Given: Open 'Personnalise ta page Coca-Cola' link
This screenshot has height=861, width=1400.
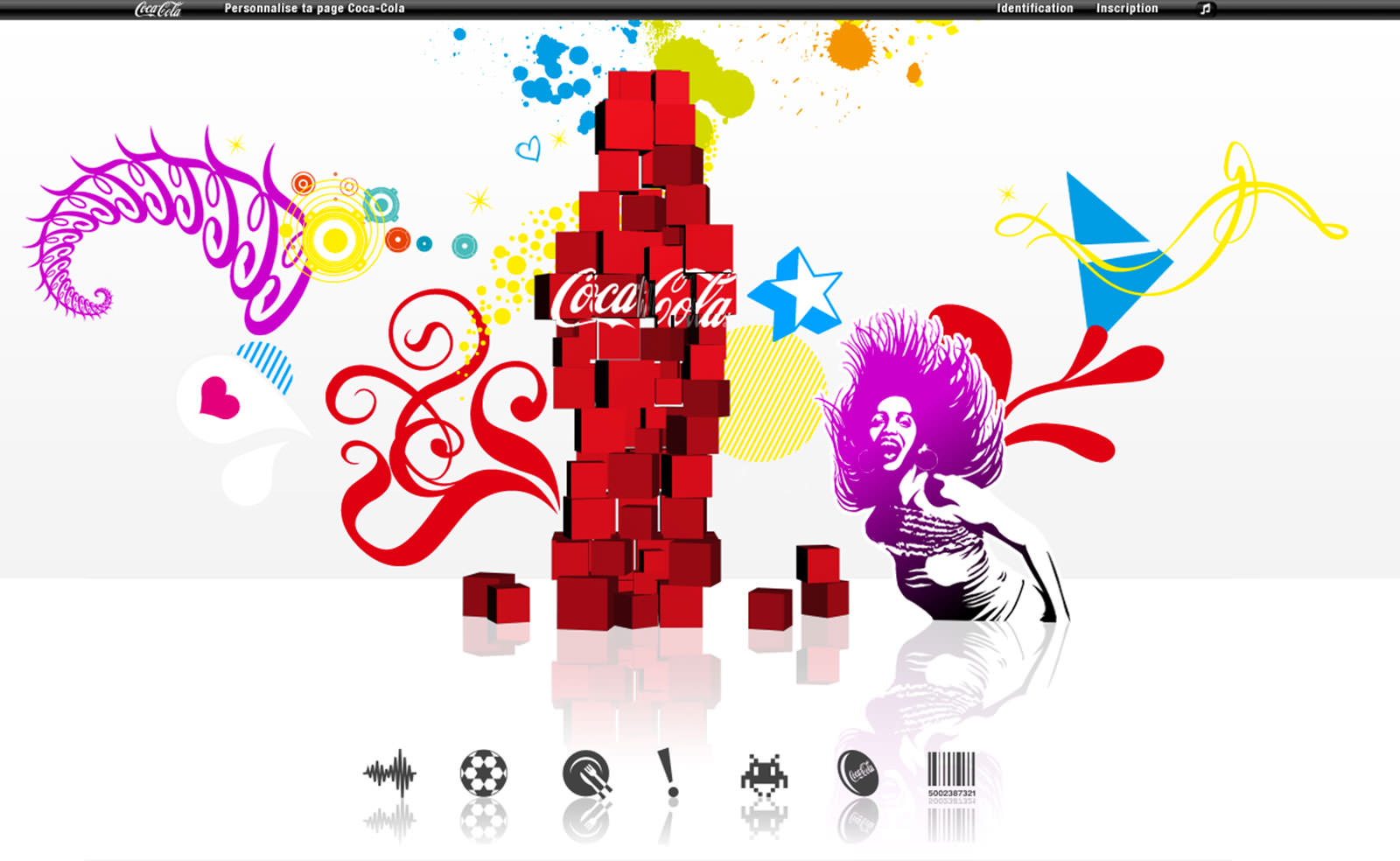Looking at the screenshot, I should (x=314, y=9).
